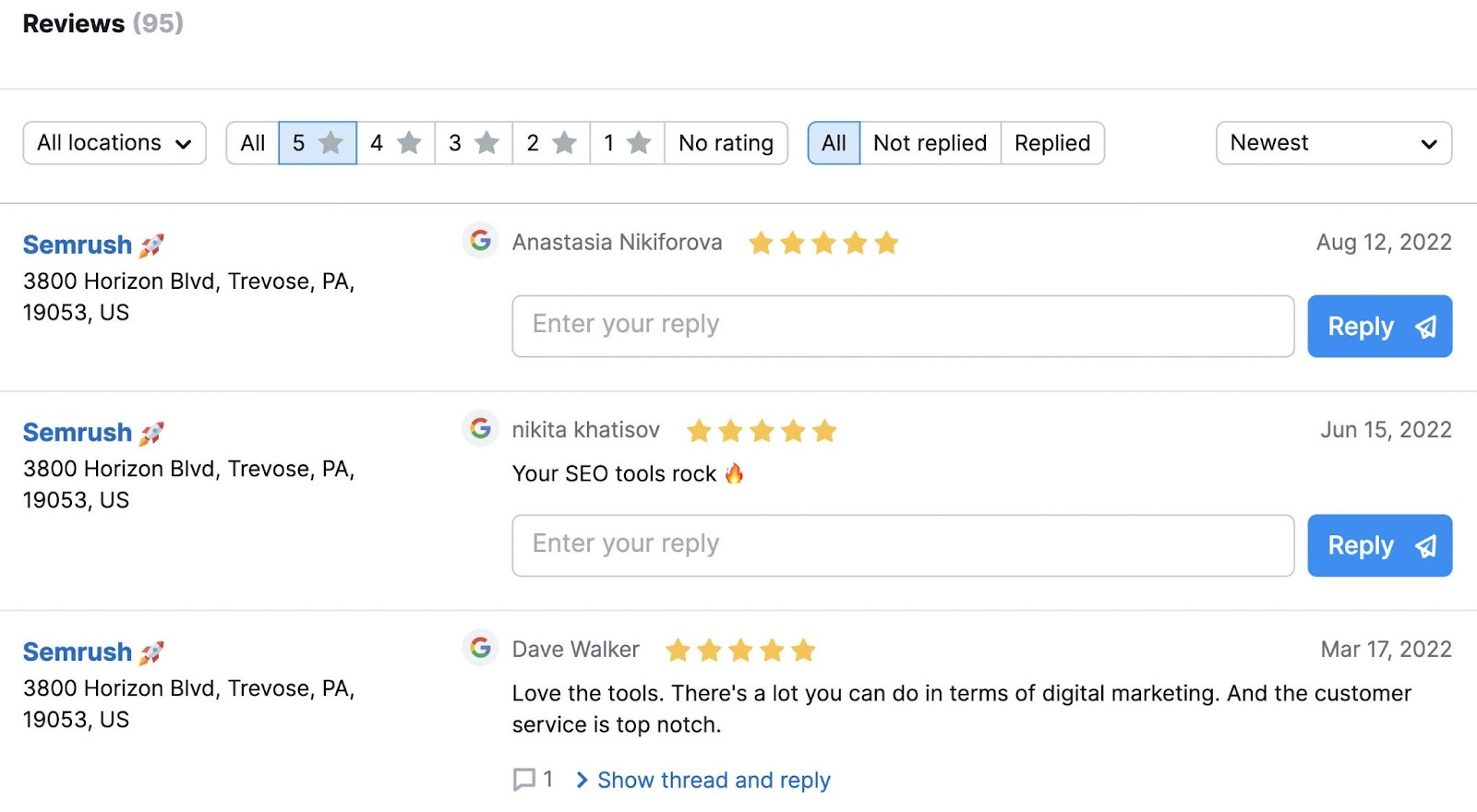Filter reviews by 3 stars

[474, 143]
